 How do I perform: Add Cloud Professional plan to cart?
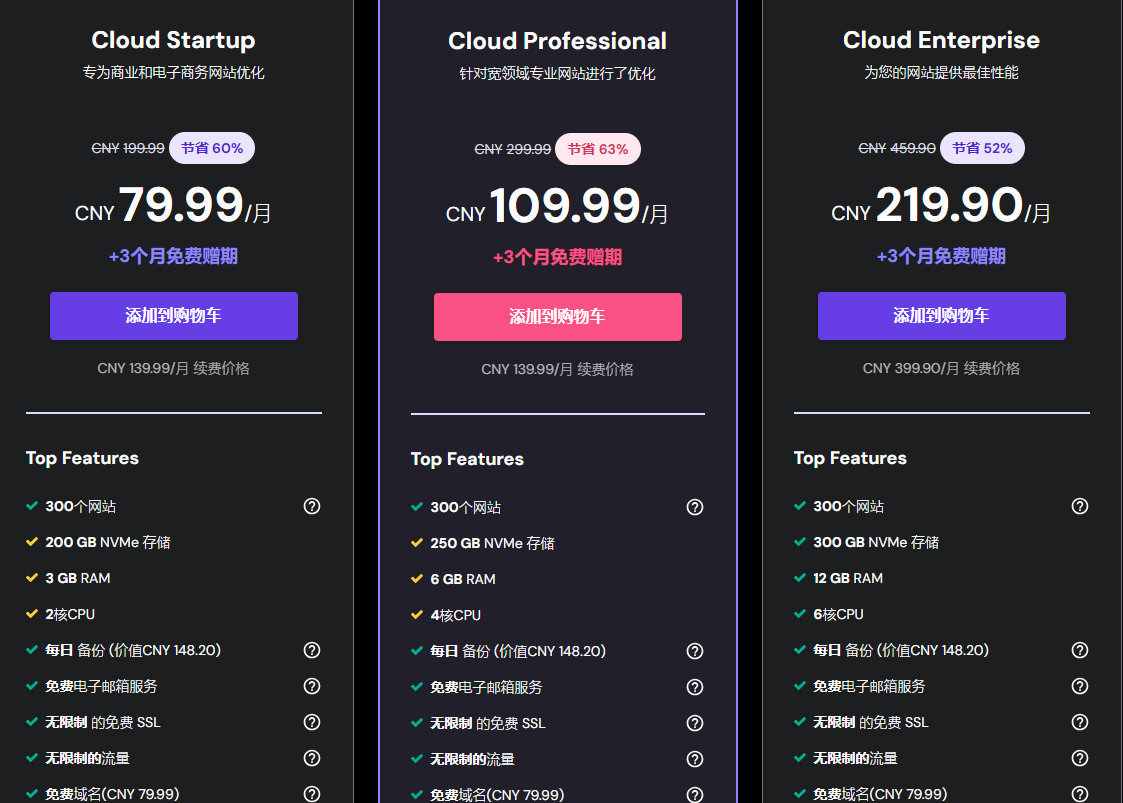pyautogui.click(x=558, y=317)
